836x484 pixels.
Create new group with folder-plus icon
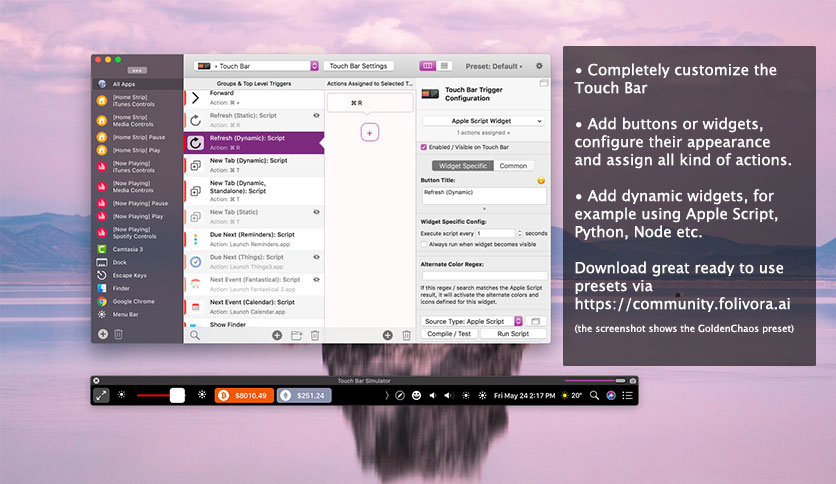(296, 335)
